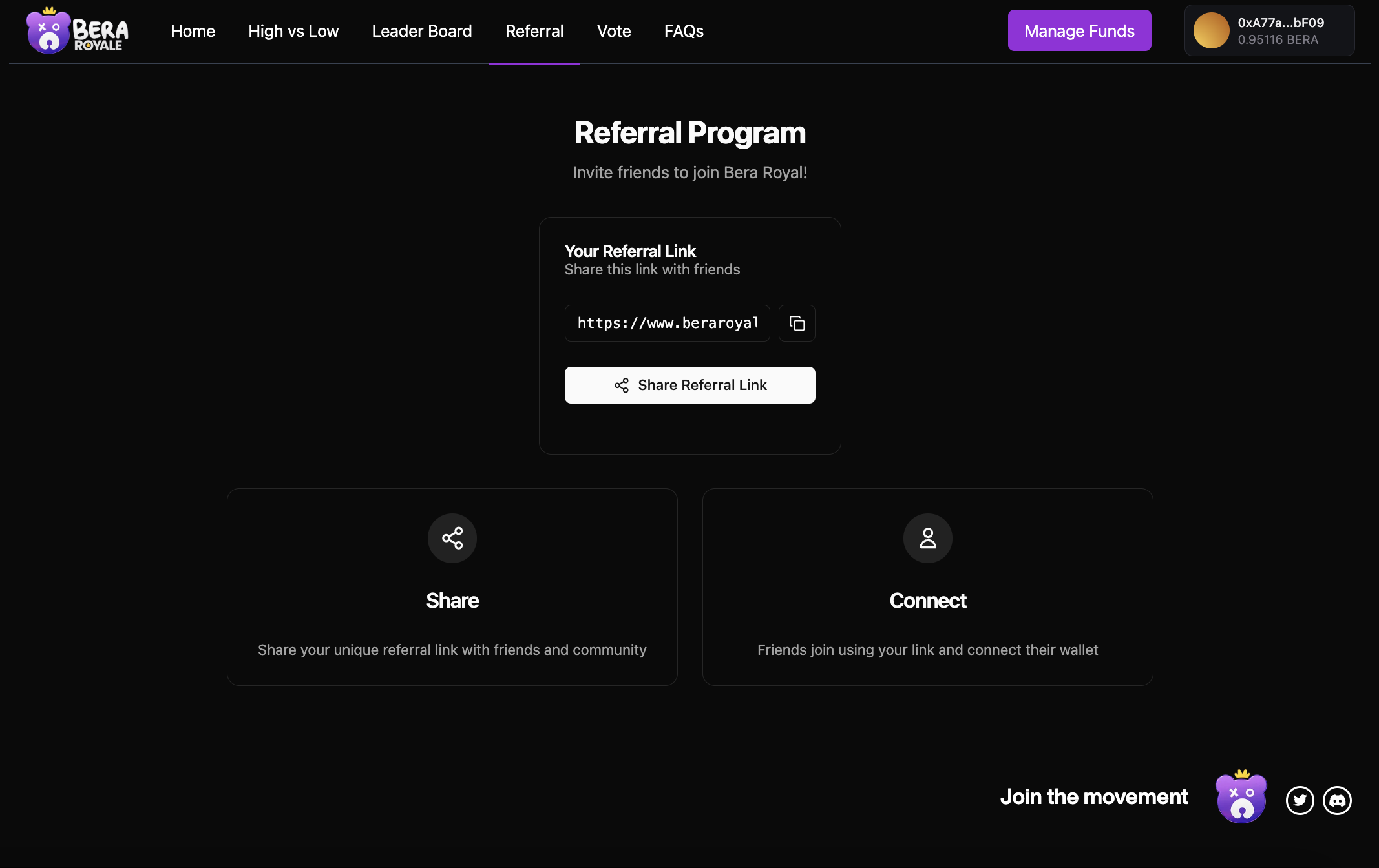Viewport: 1379px width, 868px height.
Task: Click the BERA balance display
Action: pyautogui.click(x=1277, y=39)
